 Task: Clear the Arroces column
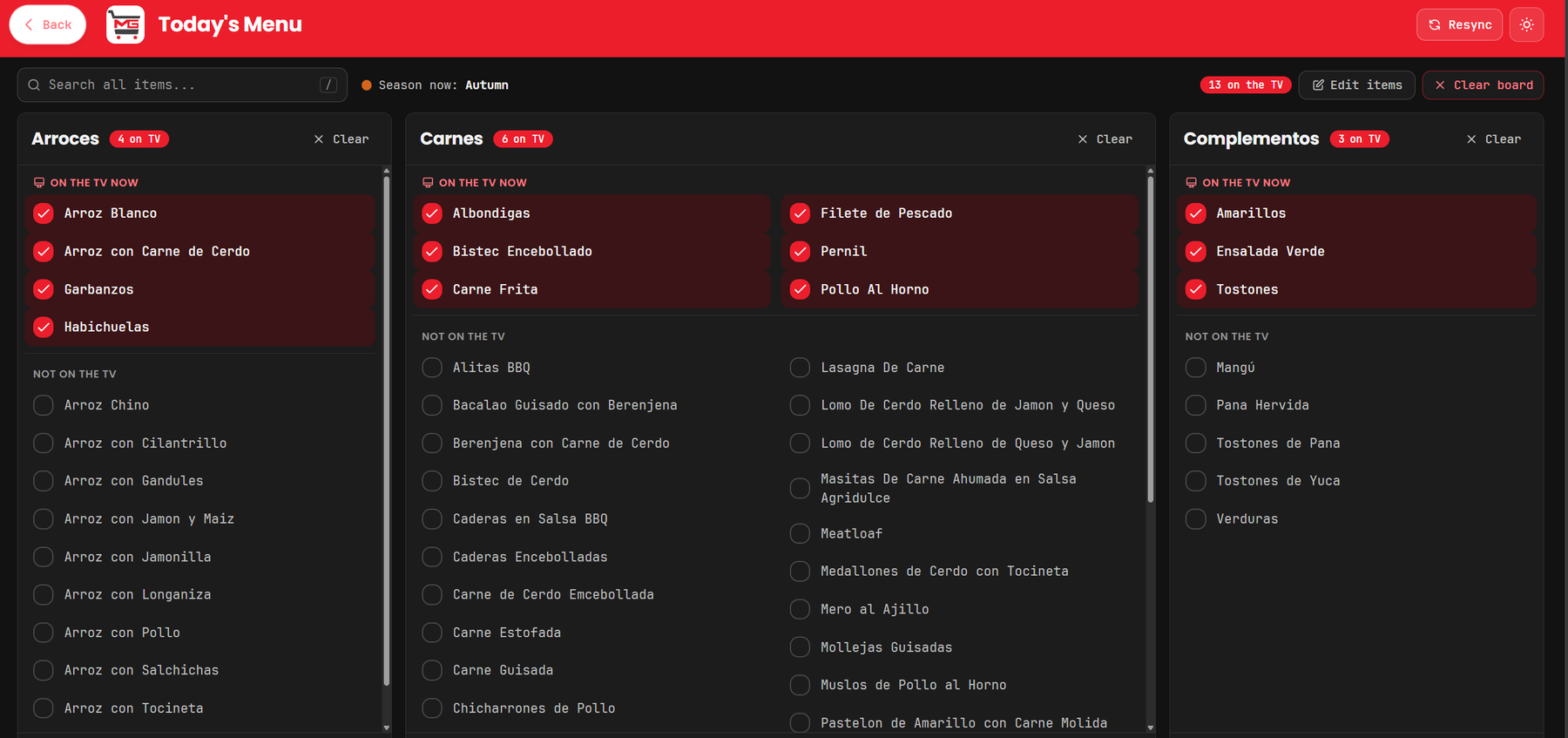pyautogui.click(x=341, y=139)
